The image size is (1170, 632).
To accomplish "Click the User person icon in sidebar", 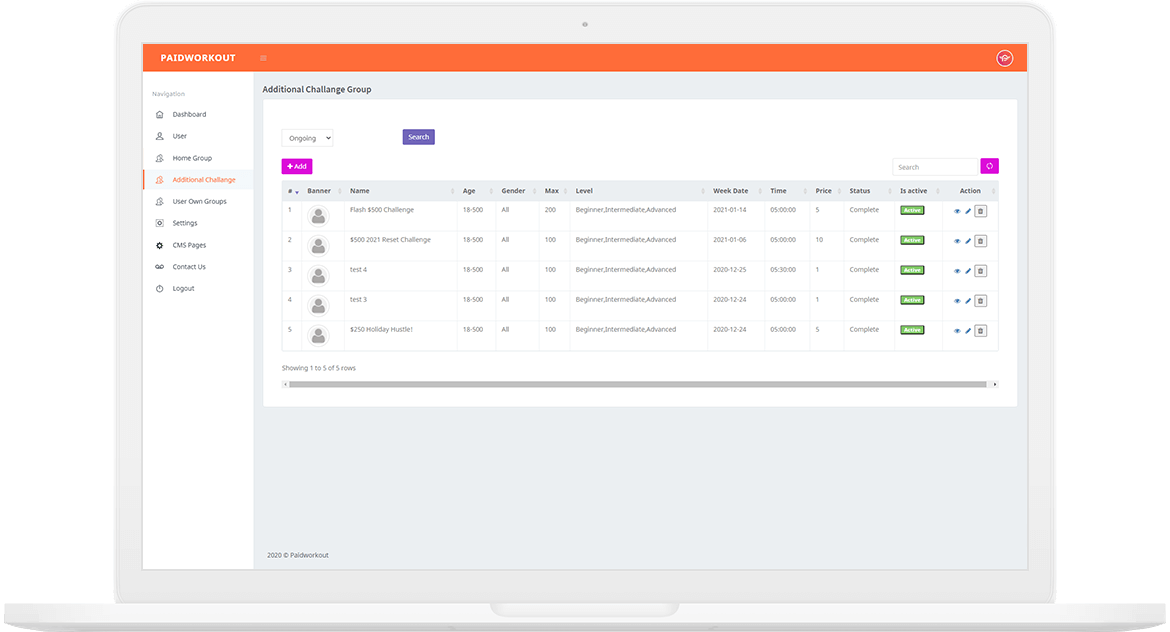I will (160, 137).
